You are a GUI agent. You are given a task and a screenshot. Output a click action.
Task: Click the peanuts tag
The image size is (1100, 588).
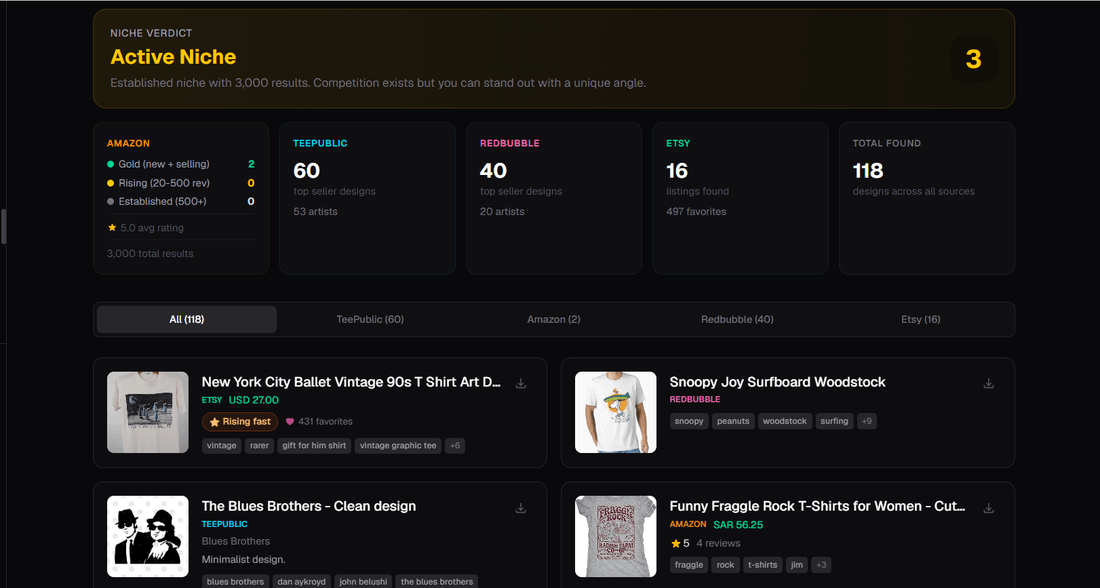(x=733, y=421)
